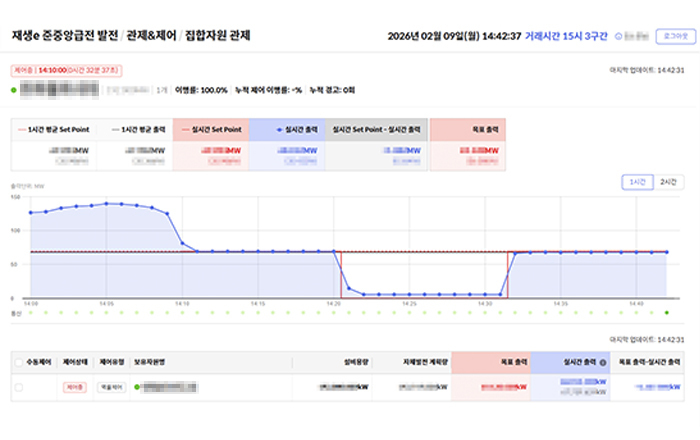Click the 로그아웃 button
Viewport: 700px width, 440px height.
point(669,36)
